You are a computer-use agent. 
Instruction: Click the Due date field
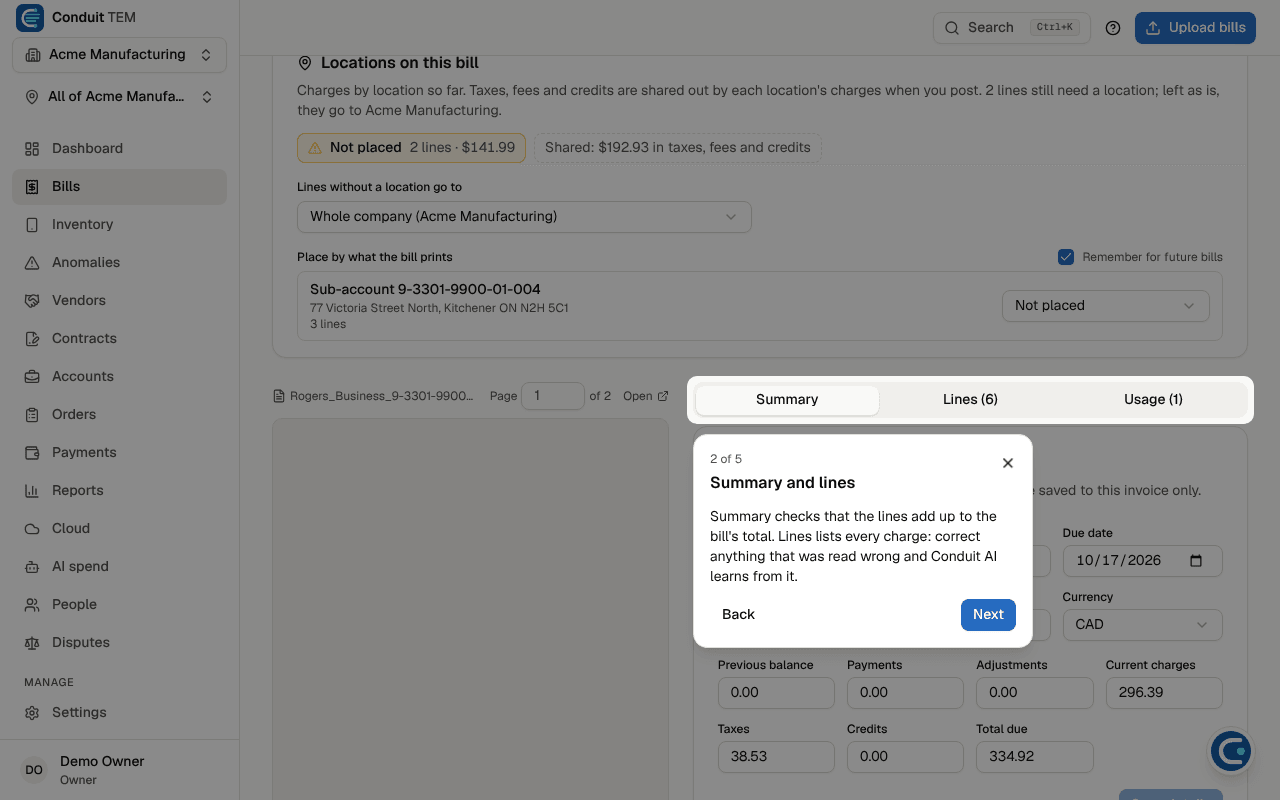point(1143,561)
